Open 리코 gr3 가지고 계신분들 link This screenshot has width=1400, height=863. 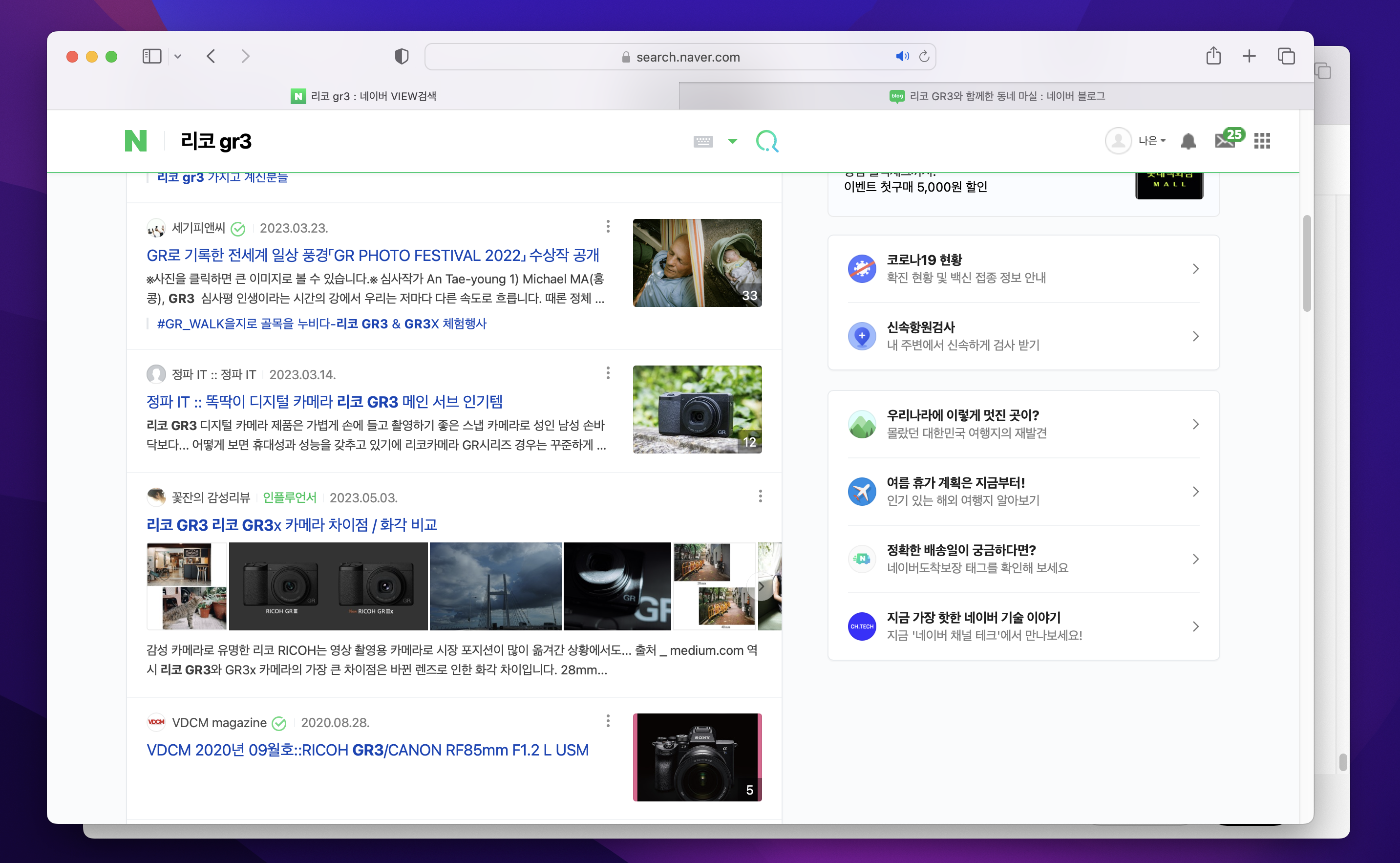(x=222, y=177)
